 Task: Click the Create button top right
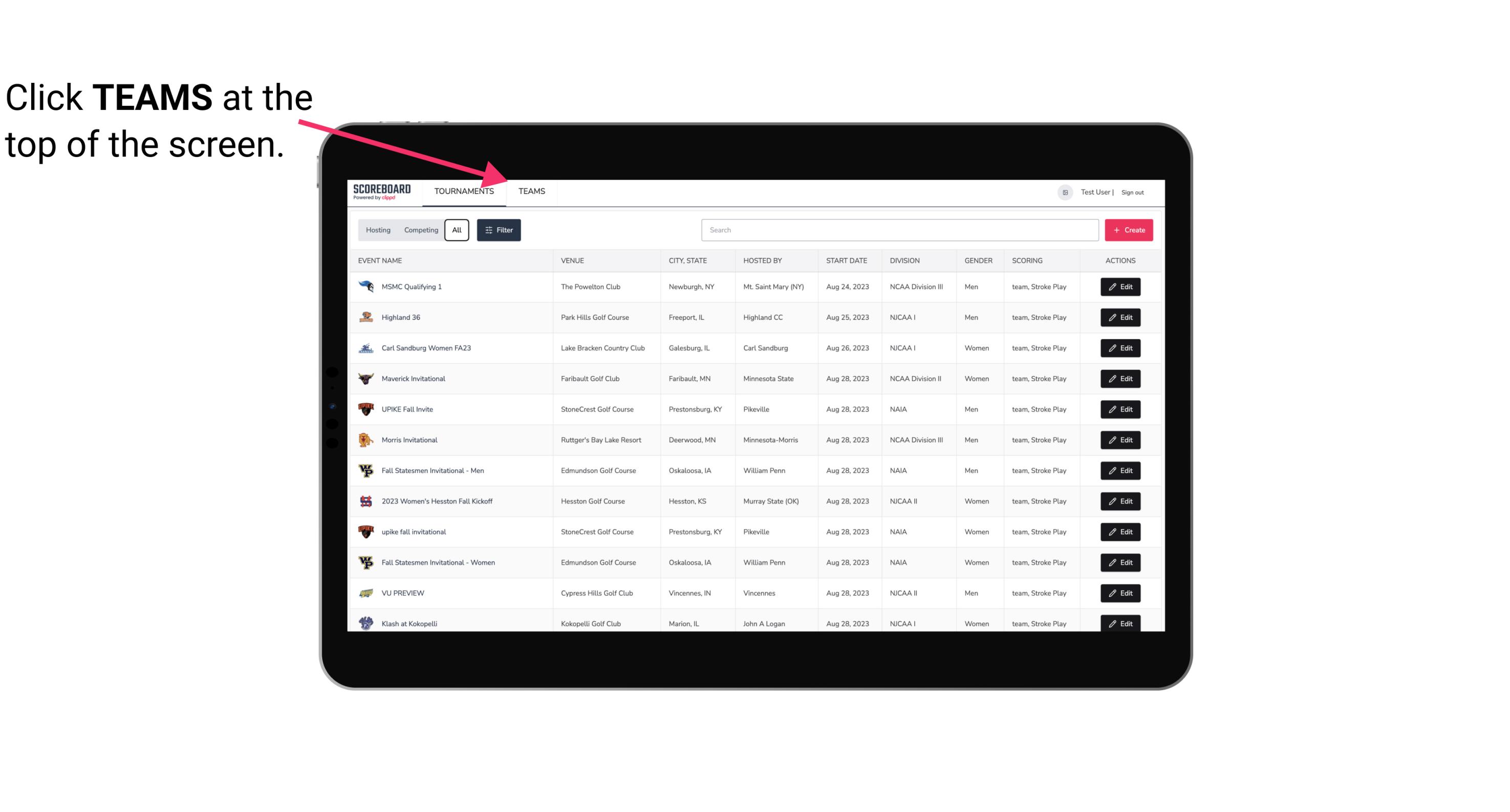(1129, 229)
